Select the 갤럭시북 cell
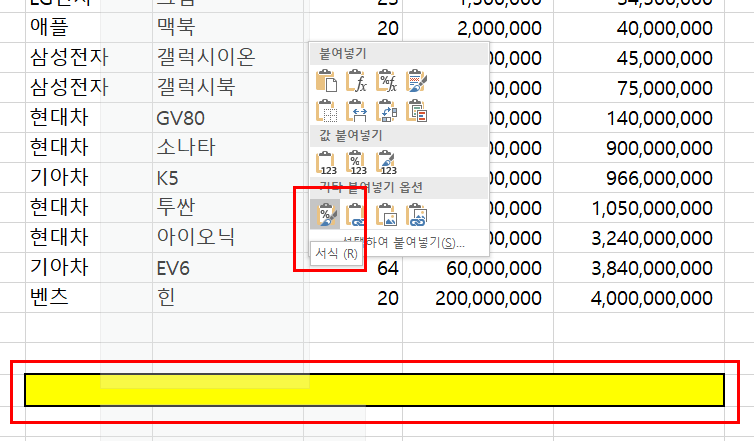This screenshot has width=754, height=441. pyautogui.click(x=228, y=88)
